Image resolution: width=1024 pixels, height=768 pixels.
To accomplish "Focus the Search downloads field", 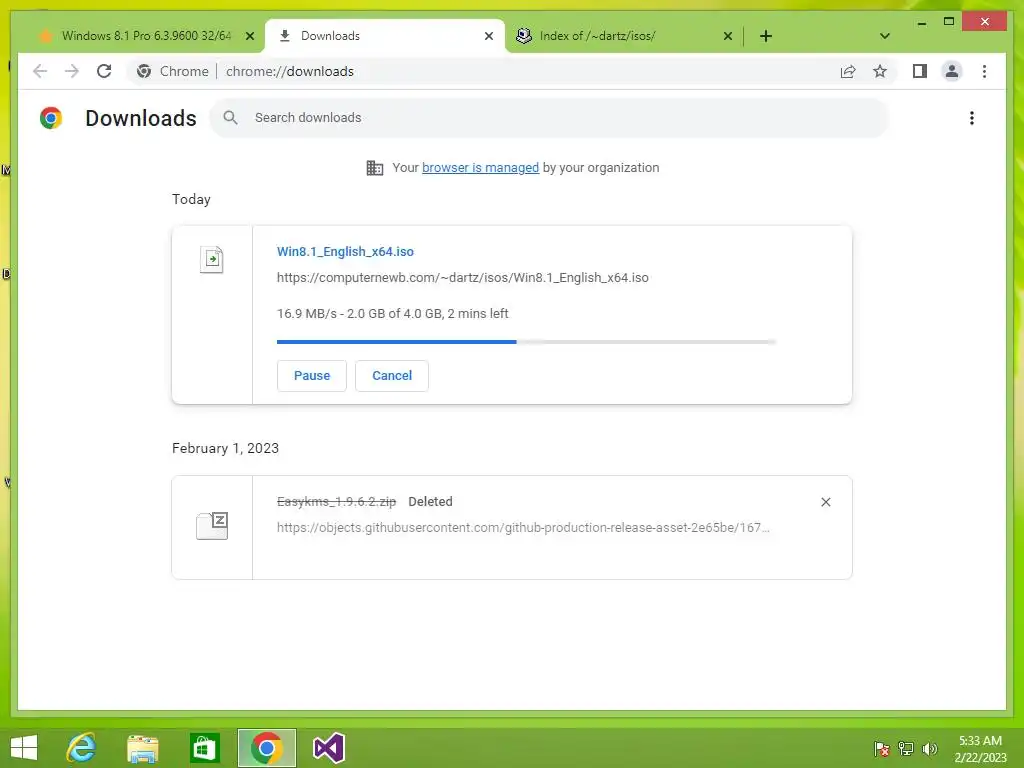I will click(x=549, y=118).
